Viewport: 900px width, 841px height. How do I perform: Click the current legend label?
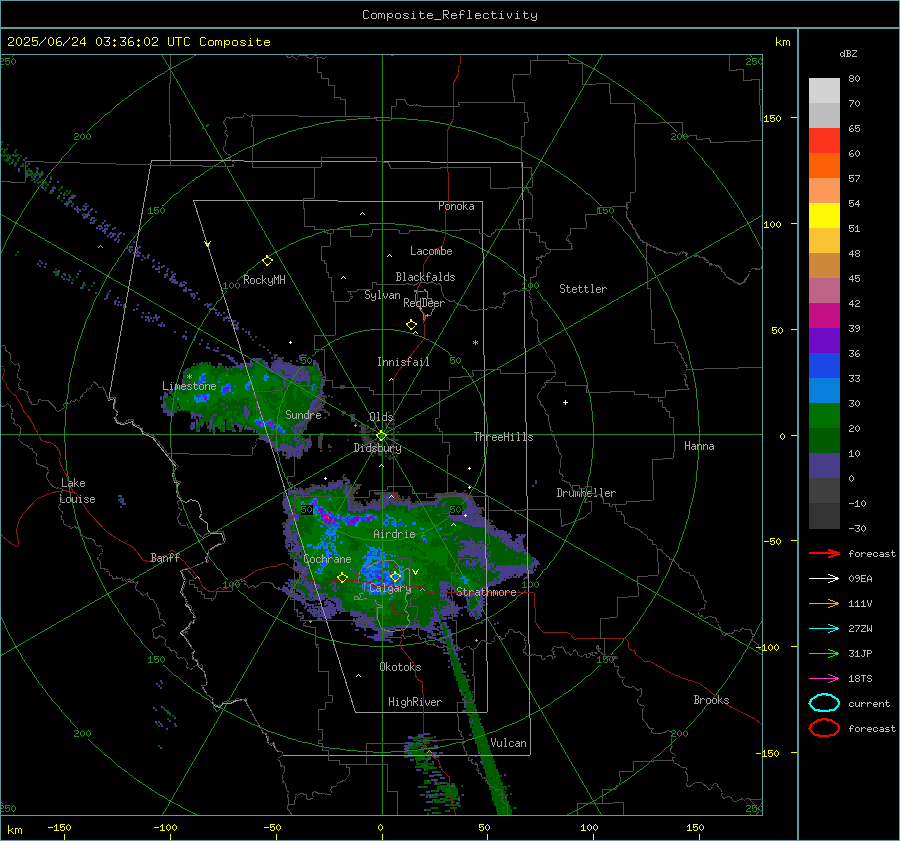(x=869, y=703)
